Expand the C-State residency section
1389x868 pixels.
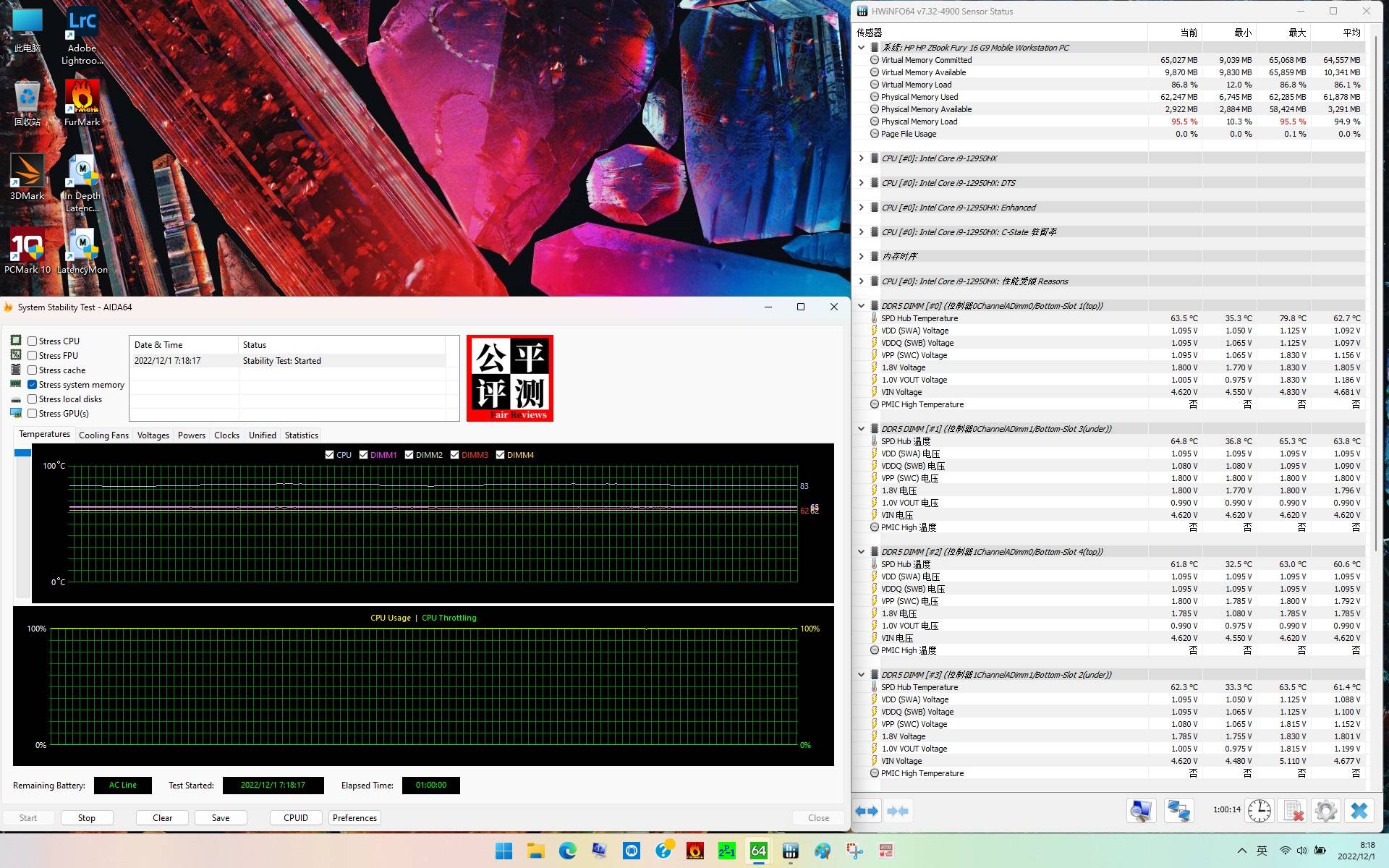click(861, 231)
